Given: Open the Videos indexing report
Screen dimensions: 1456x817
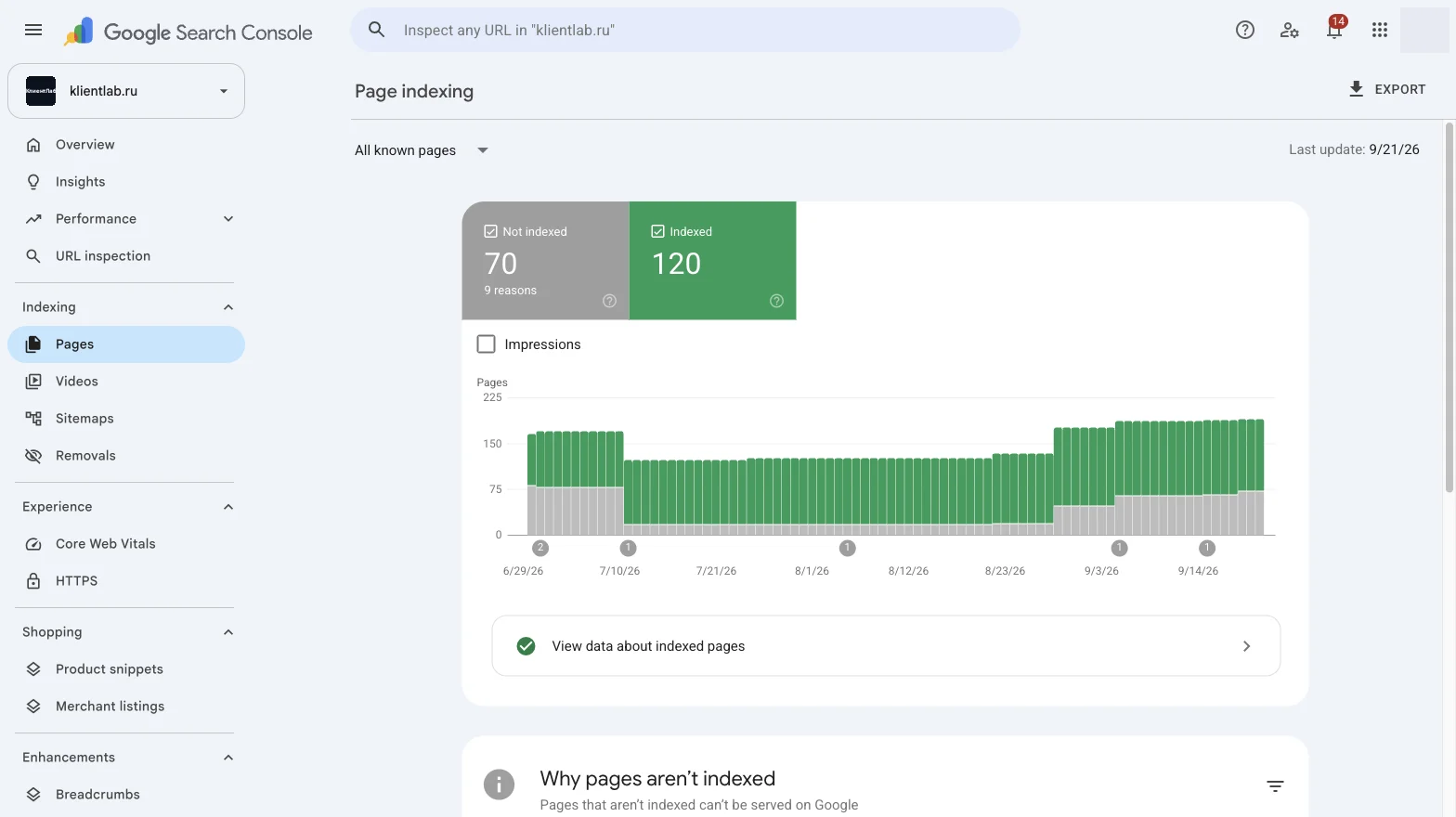Looking at the screenshot, I should pyautogui.click(x=126, y=382).
